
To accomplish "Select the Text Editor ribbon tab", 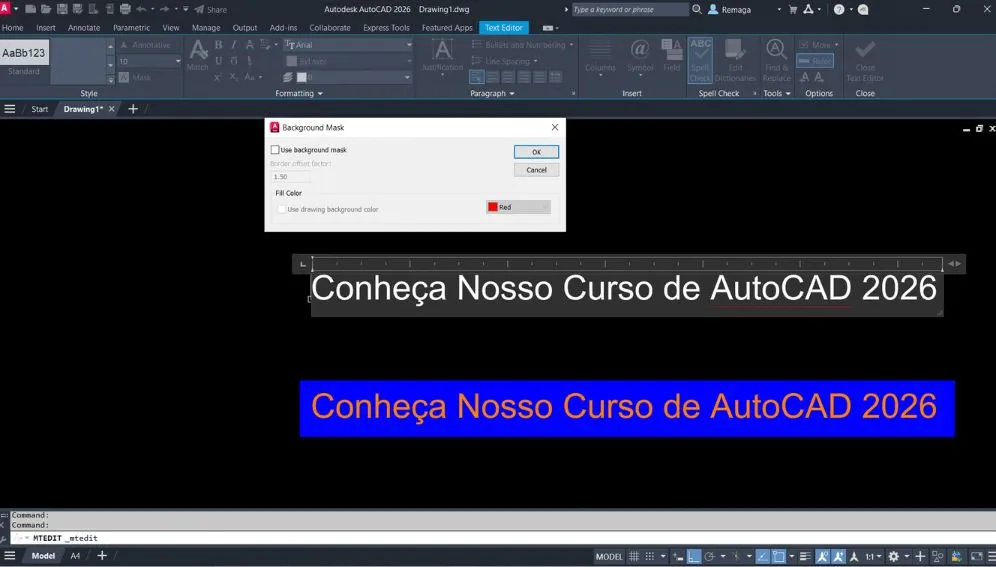I will [x=504, y=28].
